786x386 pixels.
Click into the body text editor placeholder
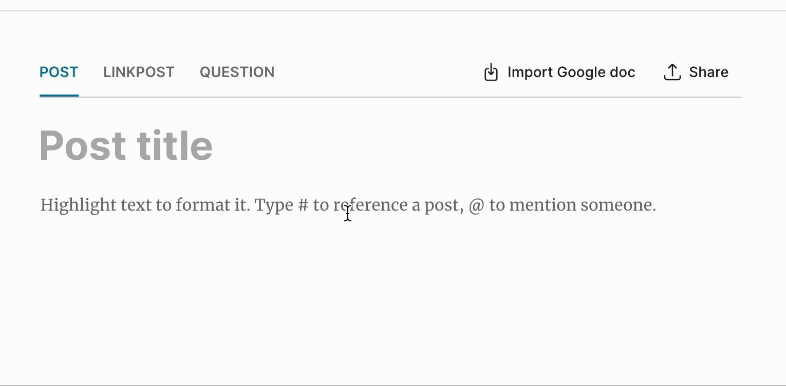click(x=348, y=205)
